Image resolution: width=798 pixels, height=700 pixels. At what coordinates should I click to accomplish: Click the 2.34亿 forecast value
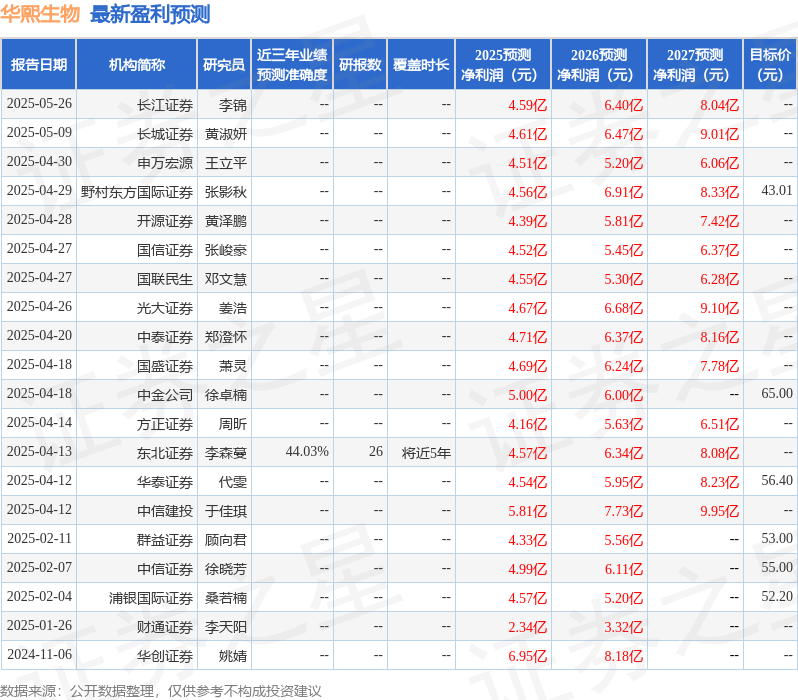coord(528,628)
